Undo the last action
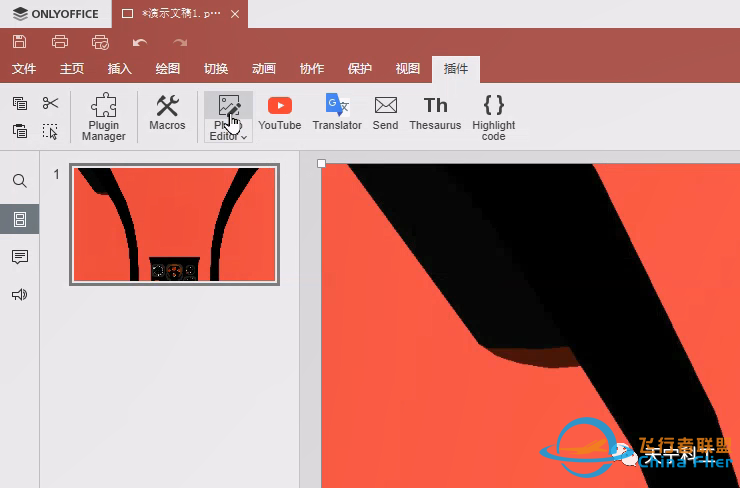This screenshot has width=740, height=488. 140,42
